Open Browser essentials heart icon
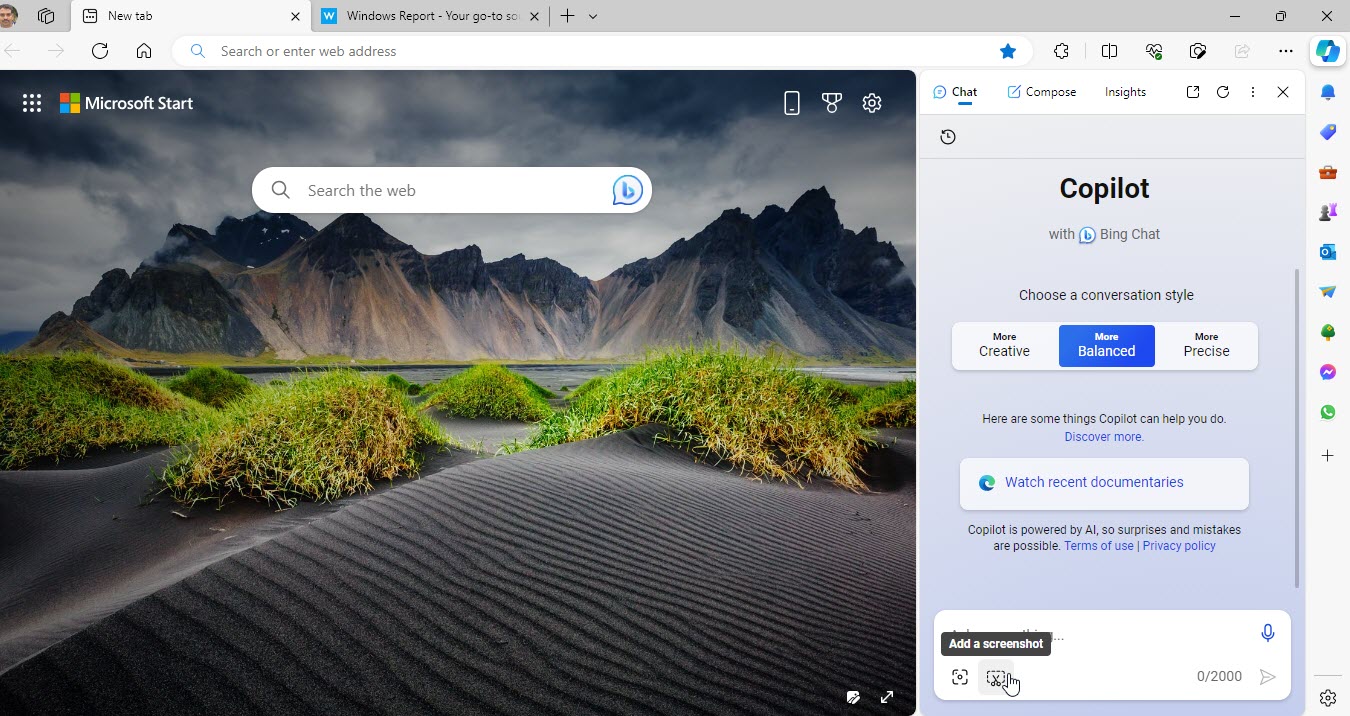Image resolution: width=1350 pixels, height=716 pixels. click(x=1154, y=51)
